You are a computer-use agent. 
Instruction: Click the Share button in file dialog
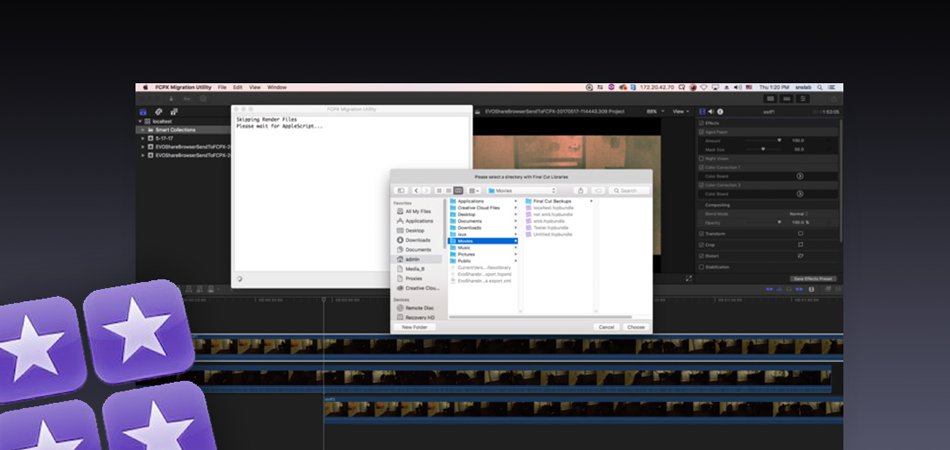coord(580,191)
